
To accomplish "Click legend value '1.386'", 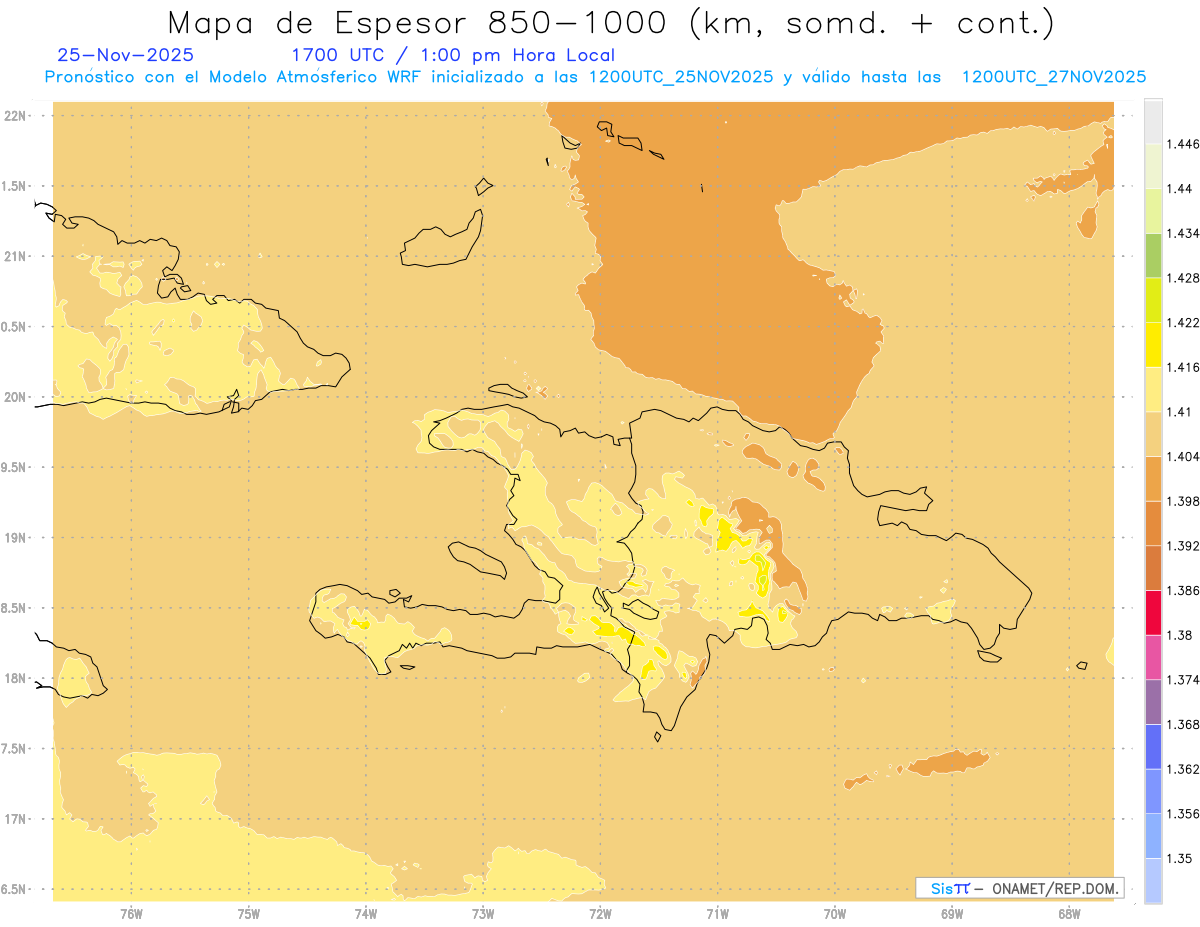I will (x=1185, y=591).
